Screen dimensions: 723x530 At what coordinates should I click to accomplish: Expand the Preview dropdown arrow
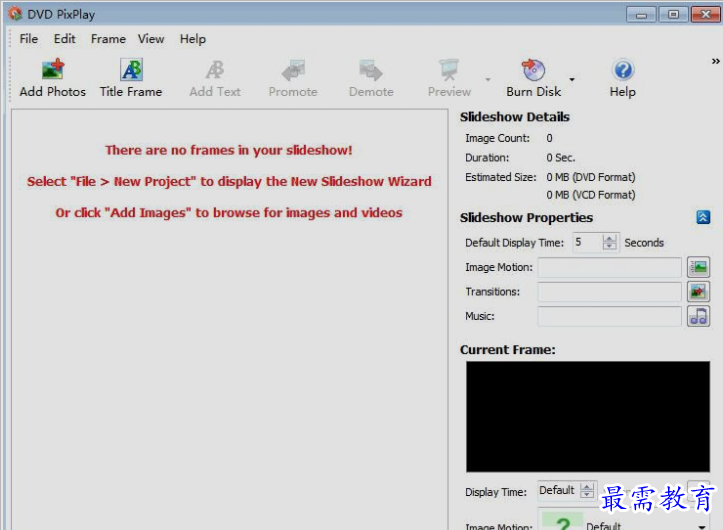point(488,79)
